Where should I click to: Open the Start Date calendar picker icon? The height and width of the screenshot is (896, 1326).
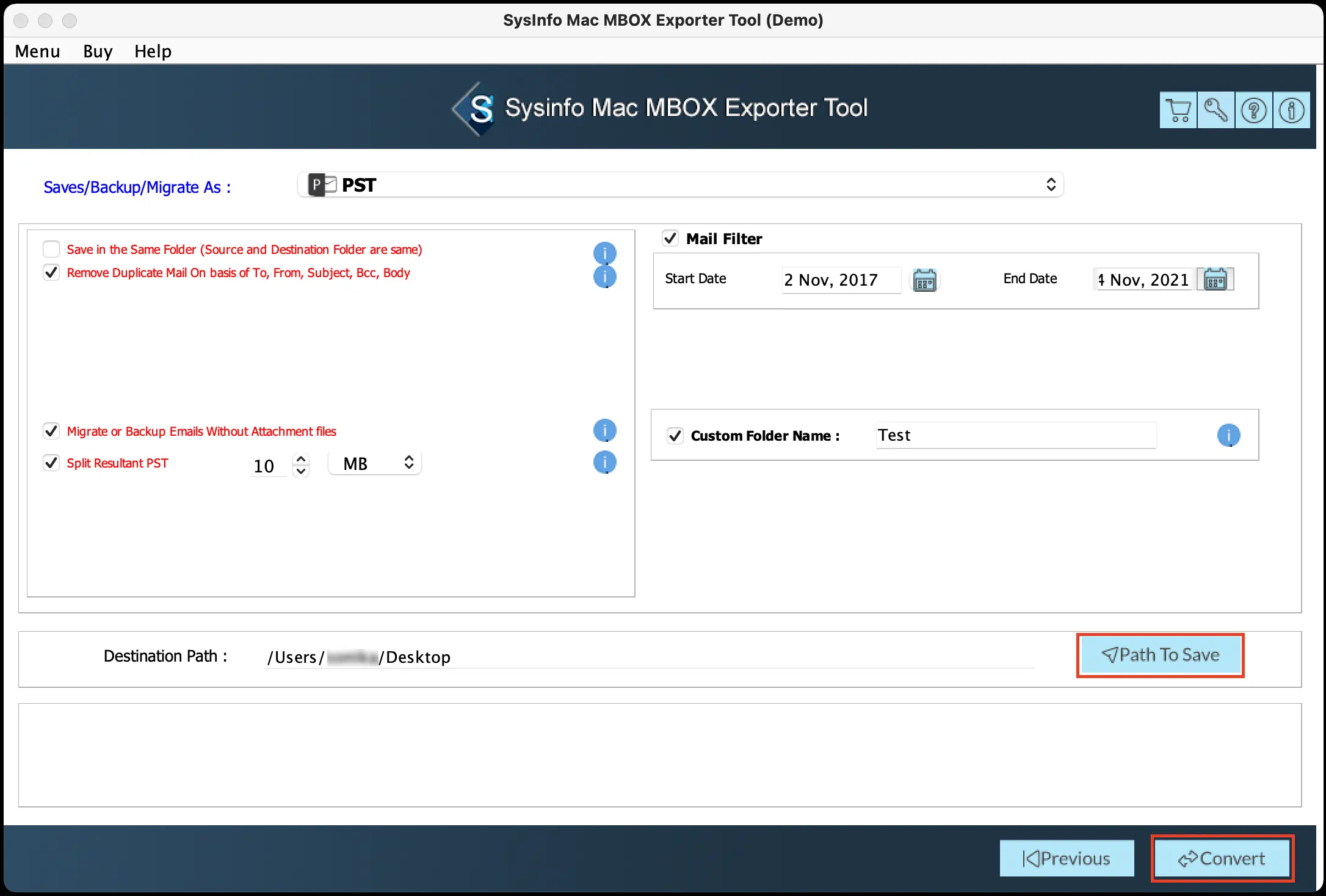[x=924, y=280]
